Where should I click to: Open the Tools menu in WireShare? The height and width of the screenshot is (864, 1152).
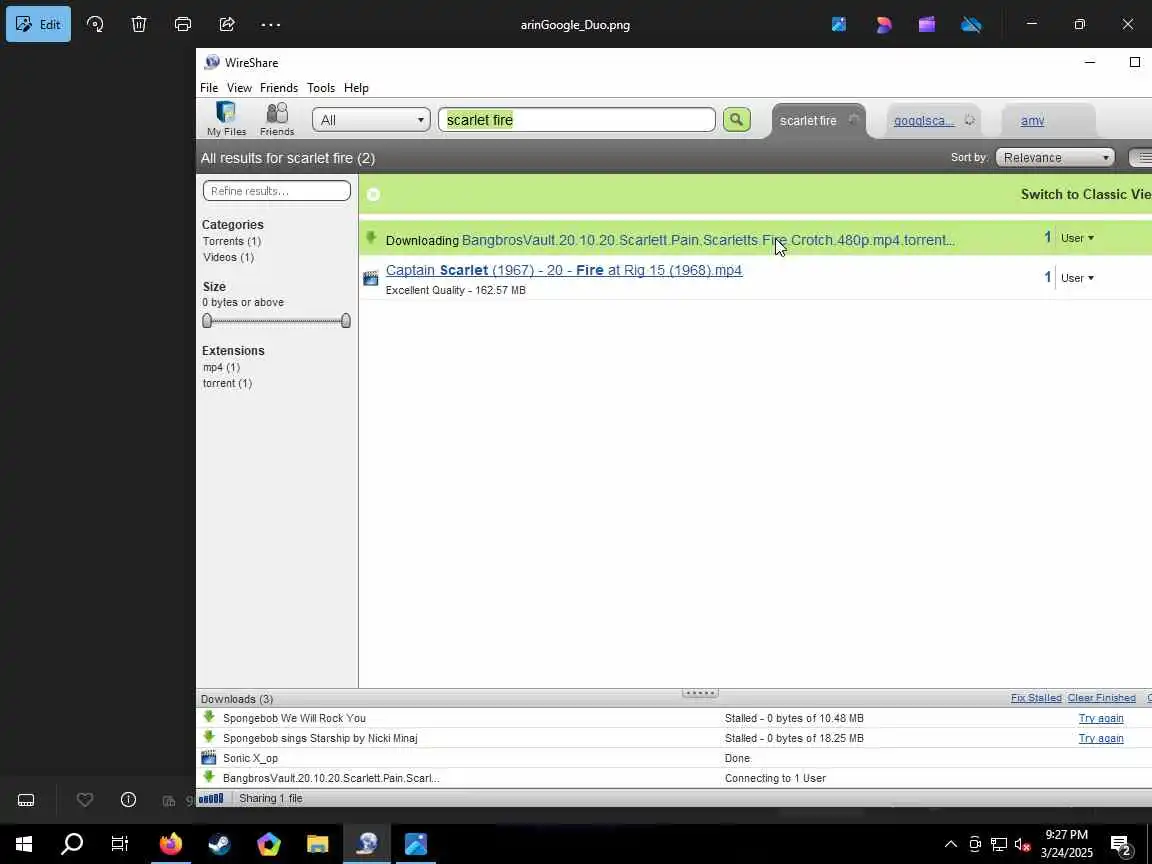[321, 87]
